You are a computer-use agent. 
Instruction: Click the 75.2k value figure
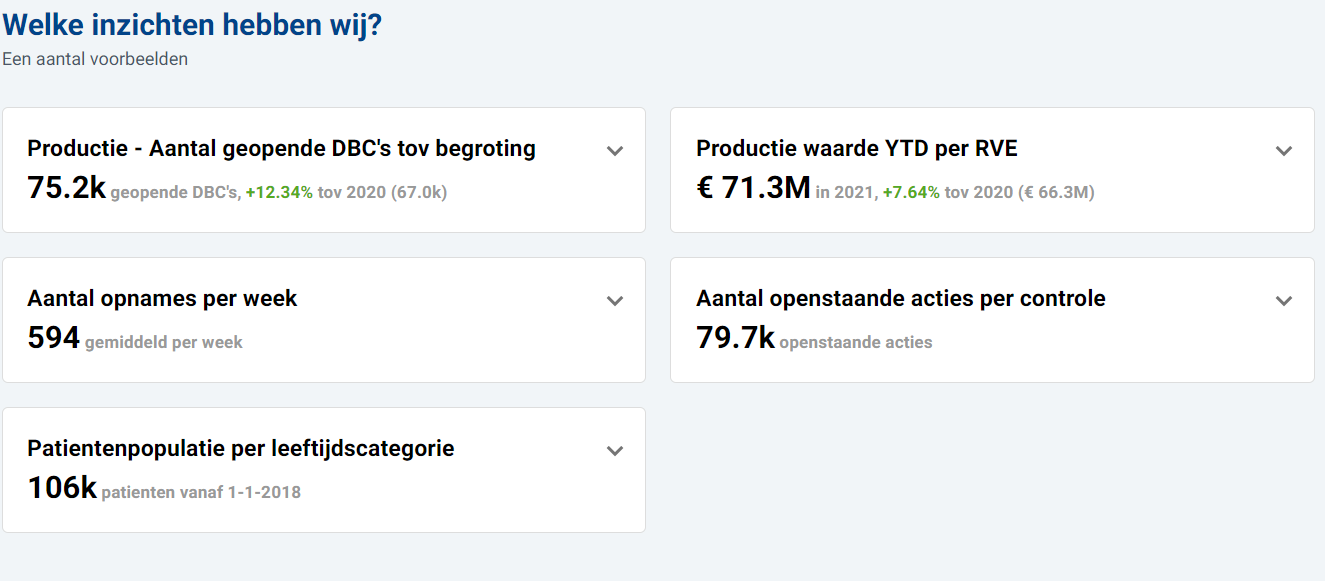[x=66, y=188]
